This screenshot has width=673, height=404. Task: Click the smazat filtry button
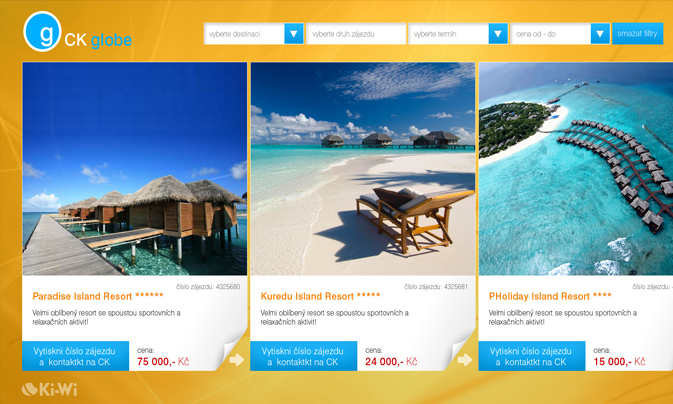point(637,33)
